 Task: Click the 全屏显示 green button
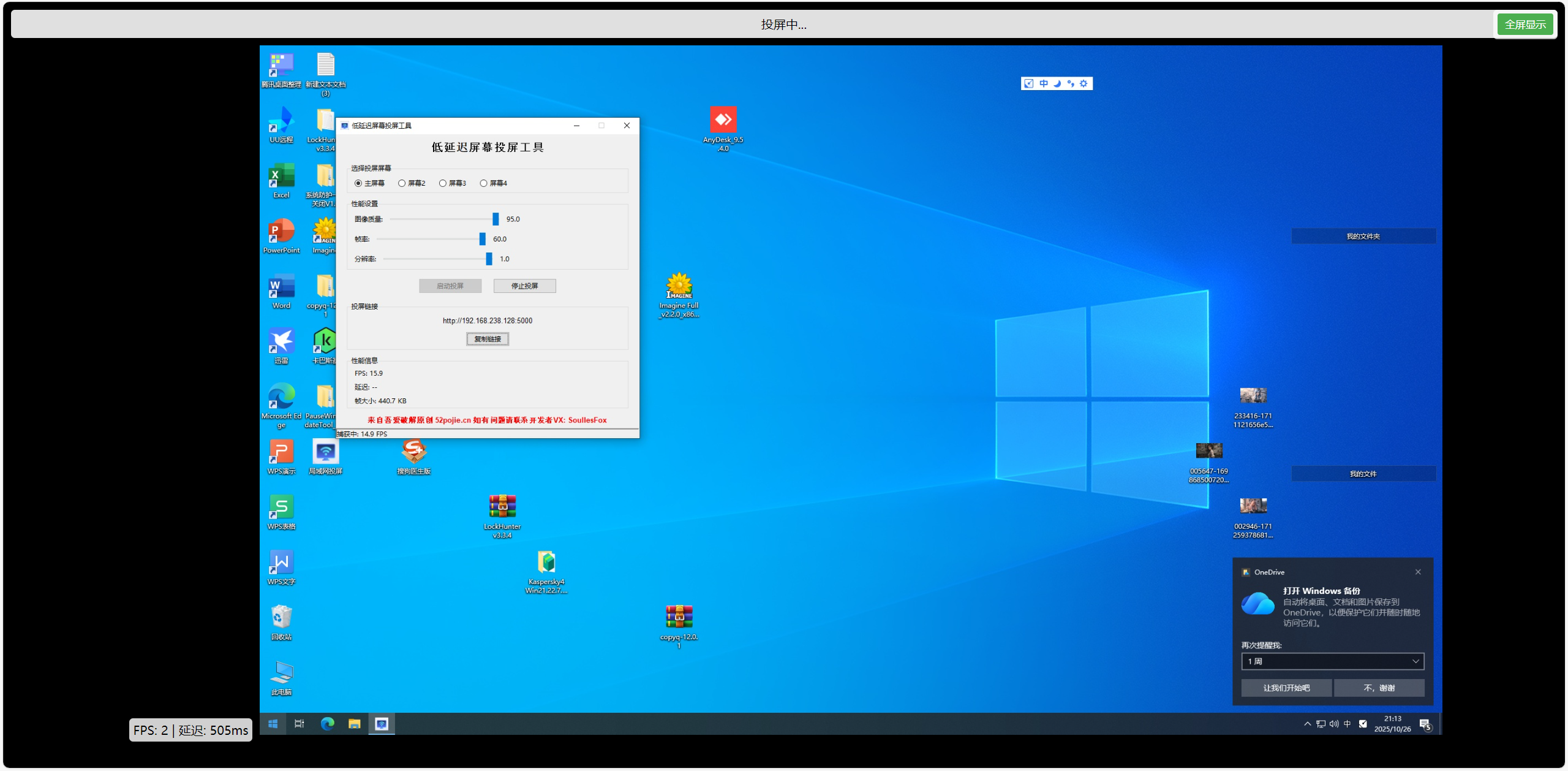point(1525,25)
